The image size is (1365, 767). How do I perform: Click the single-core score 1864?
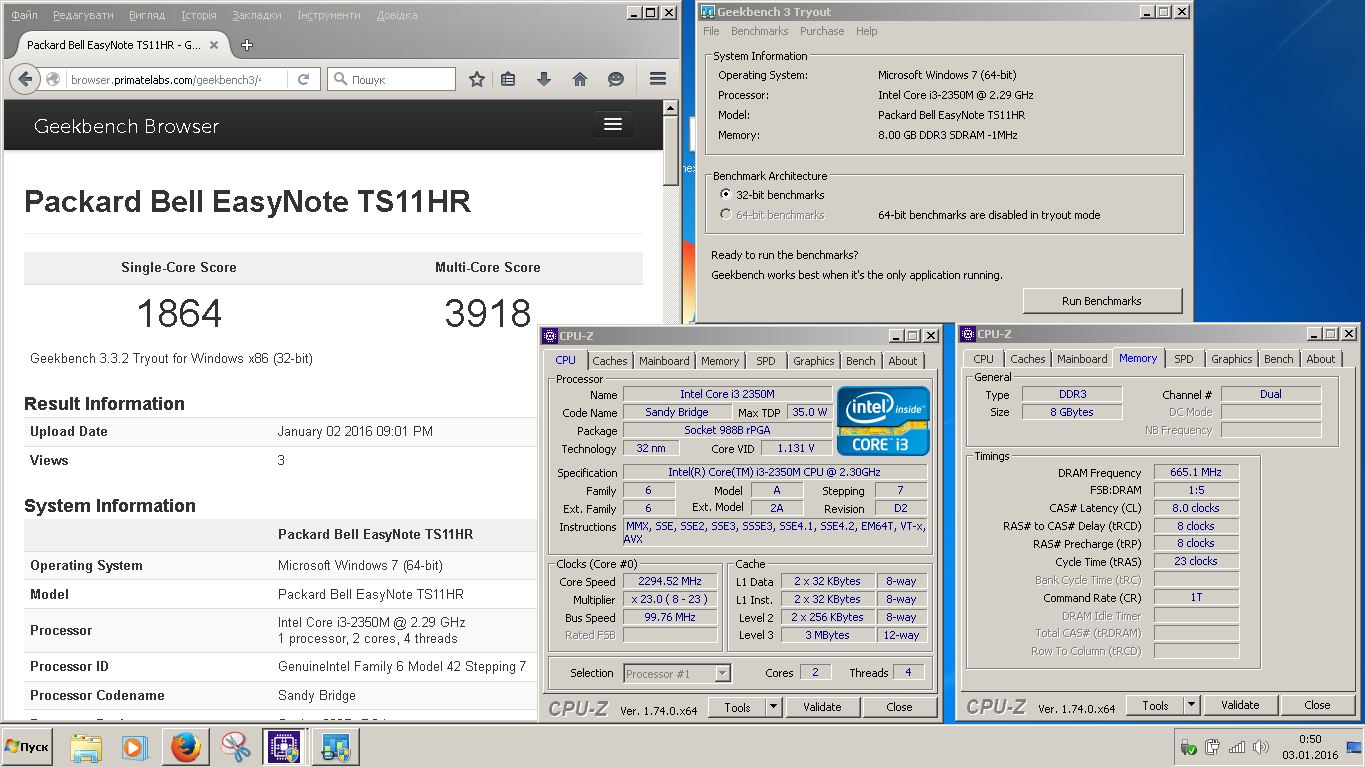(179, 314)
